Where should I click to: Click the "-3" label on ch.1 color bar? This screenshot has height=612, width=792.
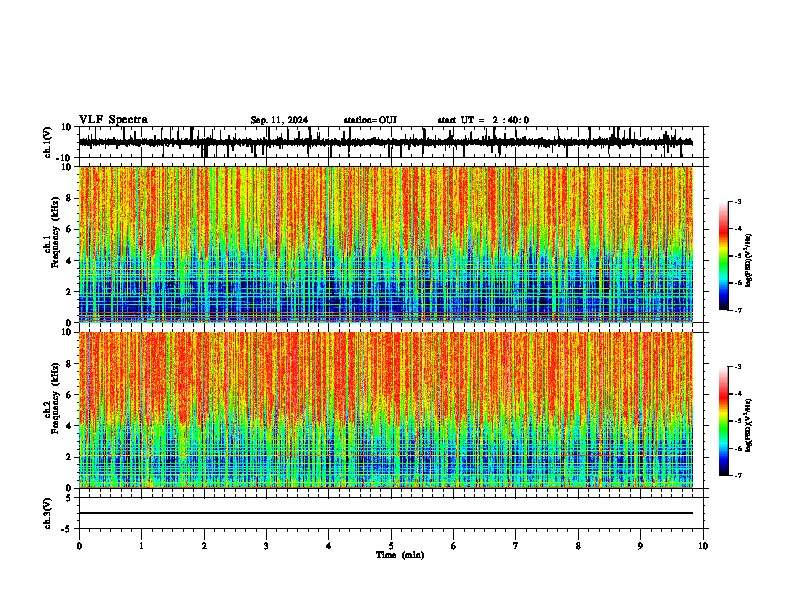[738, 202]
